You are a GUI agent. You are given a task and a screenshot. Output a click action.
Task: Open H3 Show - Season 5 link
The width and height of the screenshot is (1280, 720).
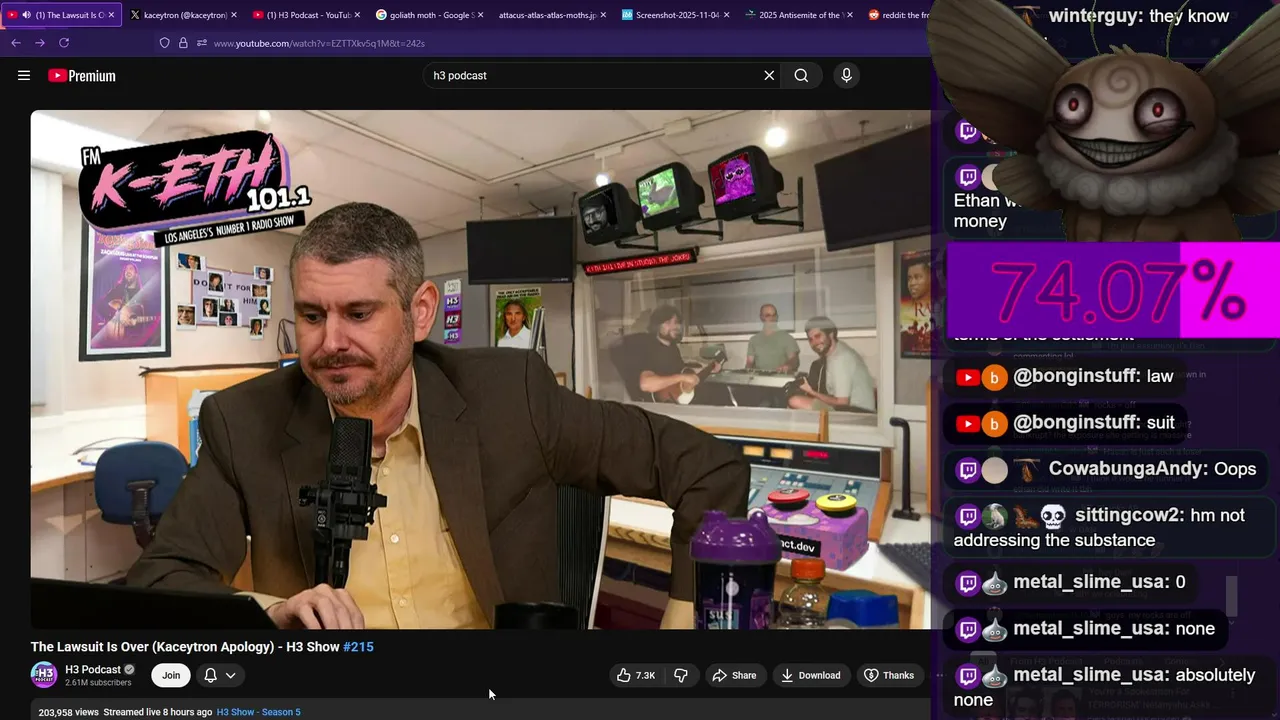pyautogui.click(x=259, y=712)
